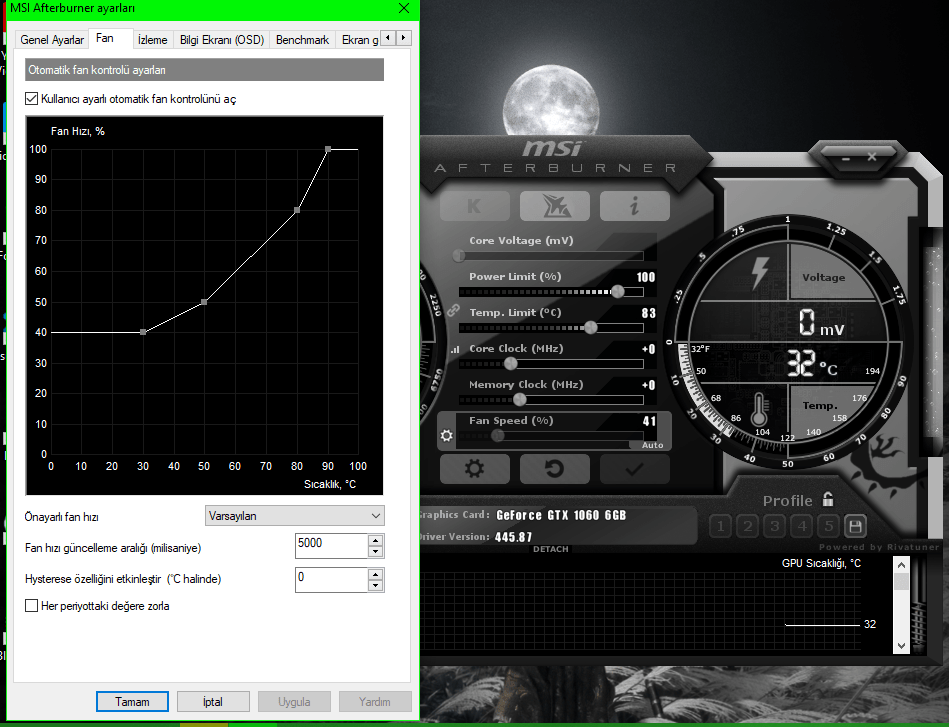949x727 pixels.
Task: Select profile slot 3
Action: 775,526
